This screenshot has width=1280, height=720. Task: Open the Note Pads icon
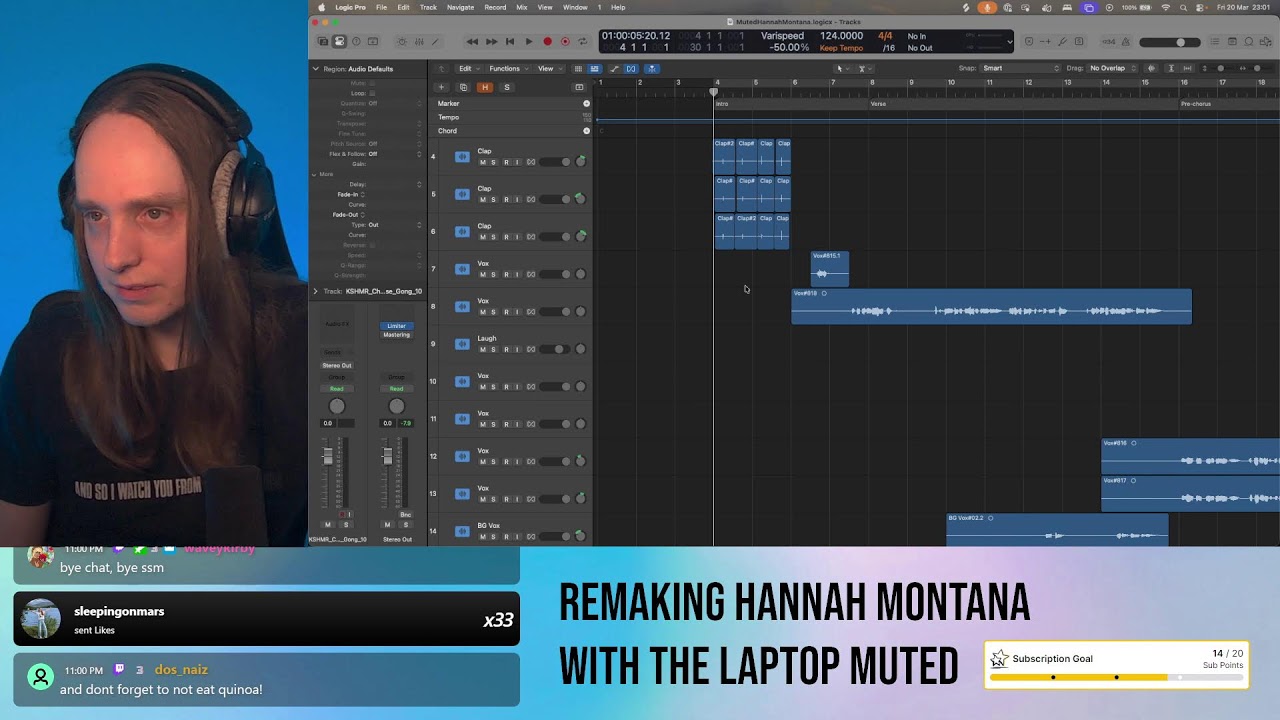(x=1232, y=42)
